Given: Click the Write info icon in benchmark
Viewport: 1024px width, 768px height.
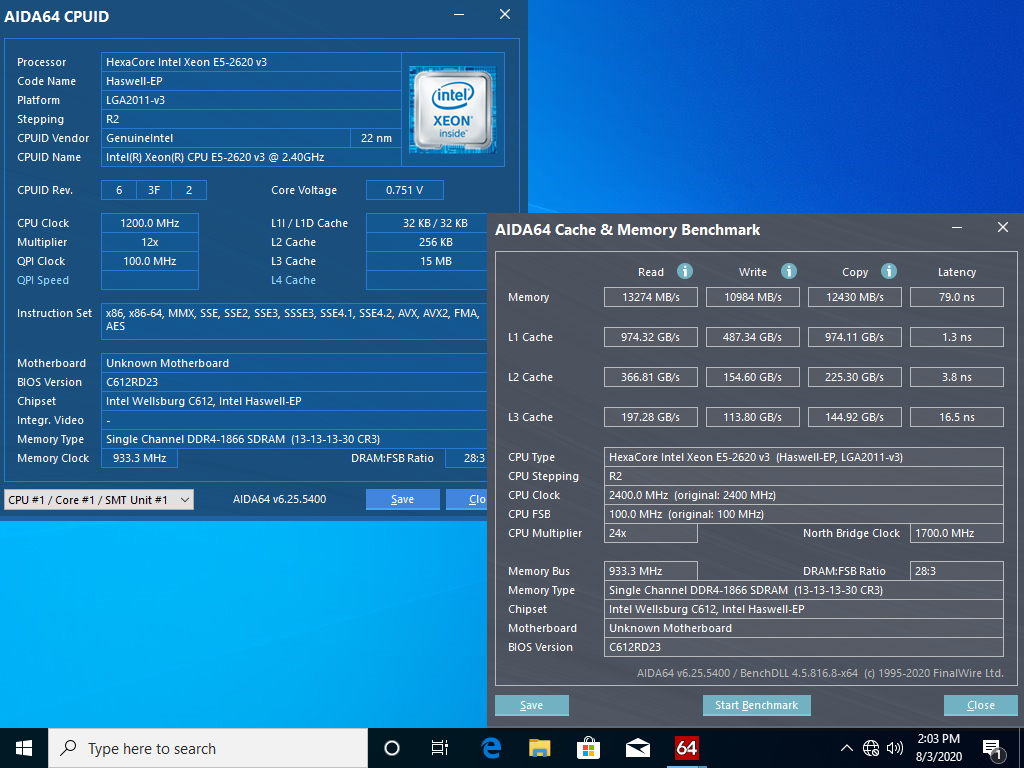Looking at the screenshot, I should click(789, 271).
